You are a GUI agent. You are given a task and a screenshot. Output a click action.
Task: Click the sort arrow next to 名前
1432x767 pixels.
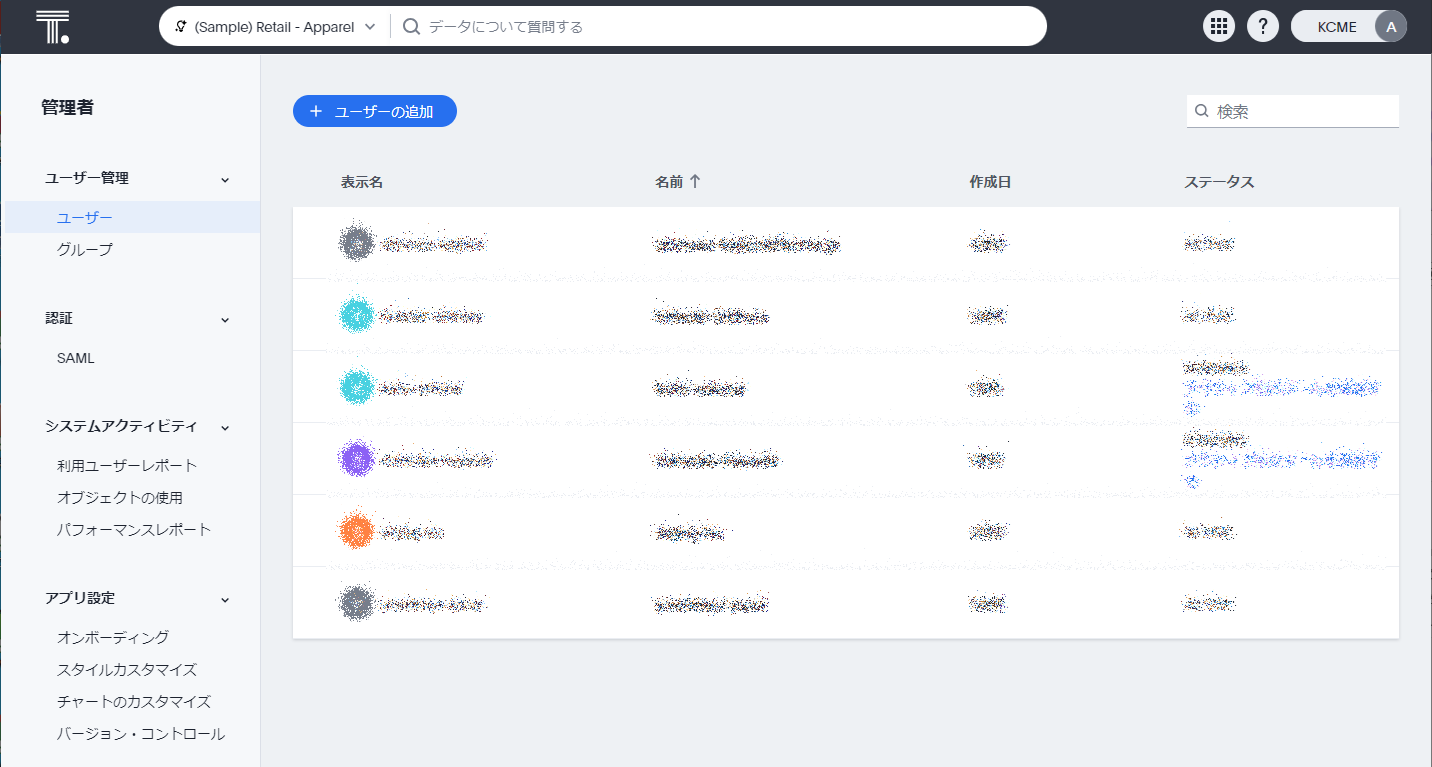[695, 181]
